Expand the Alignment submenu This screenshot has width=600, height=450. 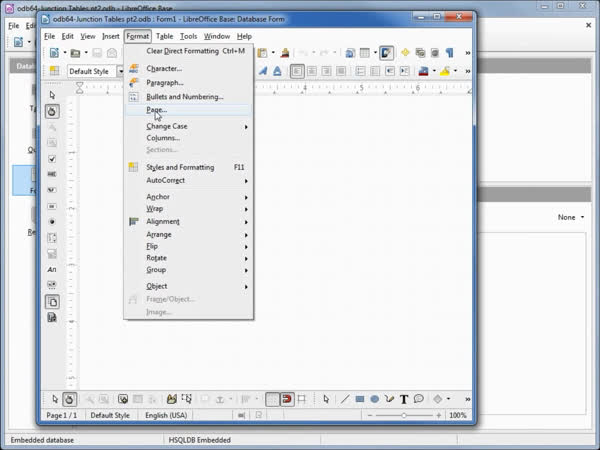coord(188,222)
